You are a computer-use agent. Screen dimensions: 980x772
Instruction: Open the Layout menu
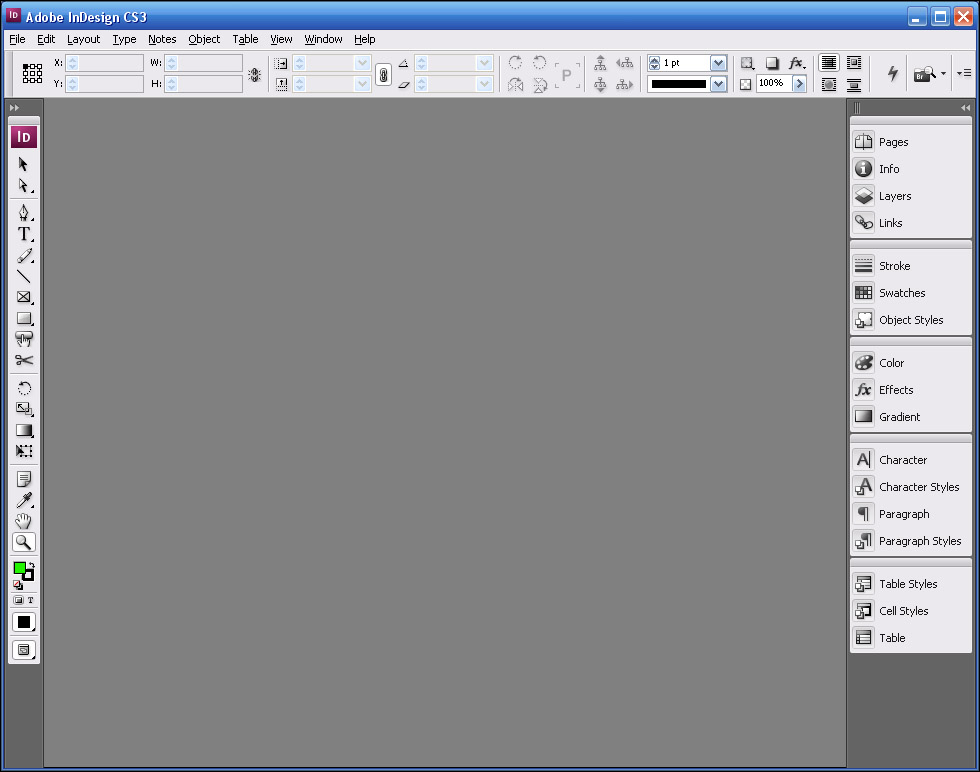(x=83, y=39)
